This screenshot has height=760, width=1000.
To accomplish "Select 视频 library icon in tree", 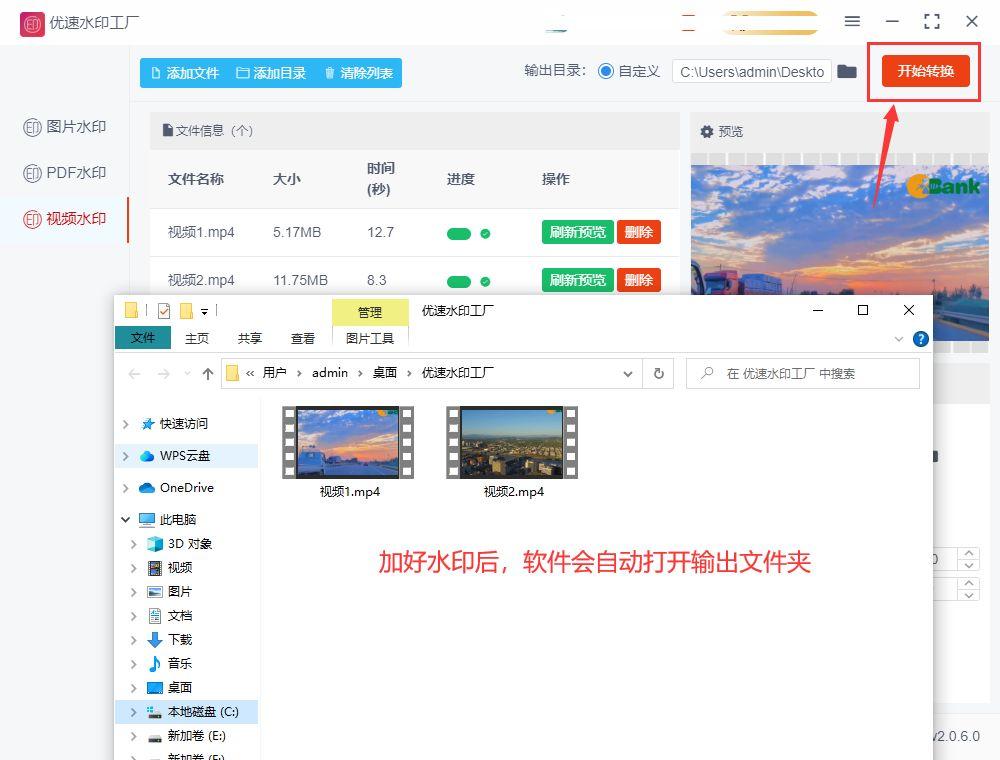I will click(155, 567).
